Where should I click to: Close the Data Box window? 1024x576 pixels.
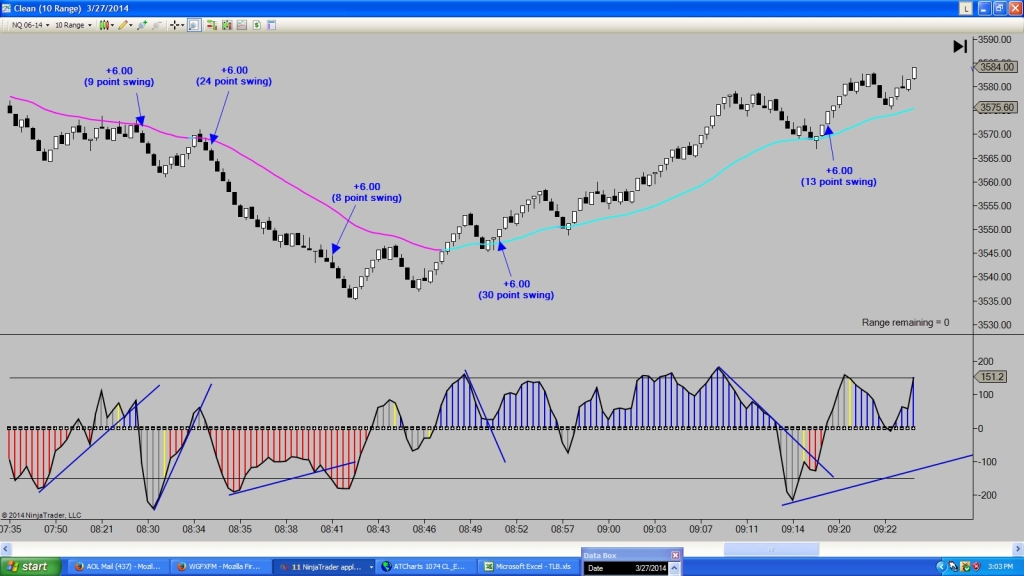pyautogui.click(x=675, y=555)
